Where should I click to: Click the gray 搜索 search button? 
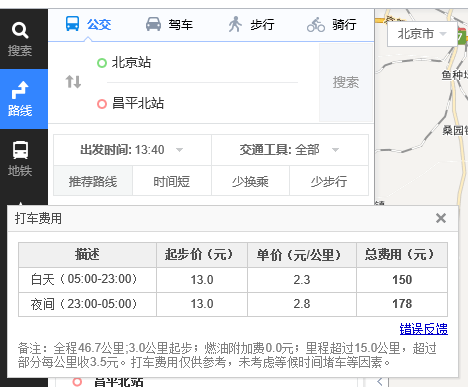pos(346,82)
